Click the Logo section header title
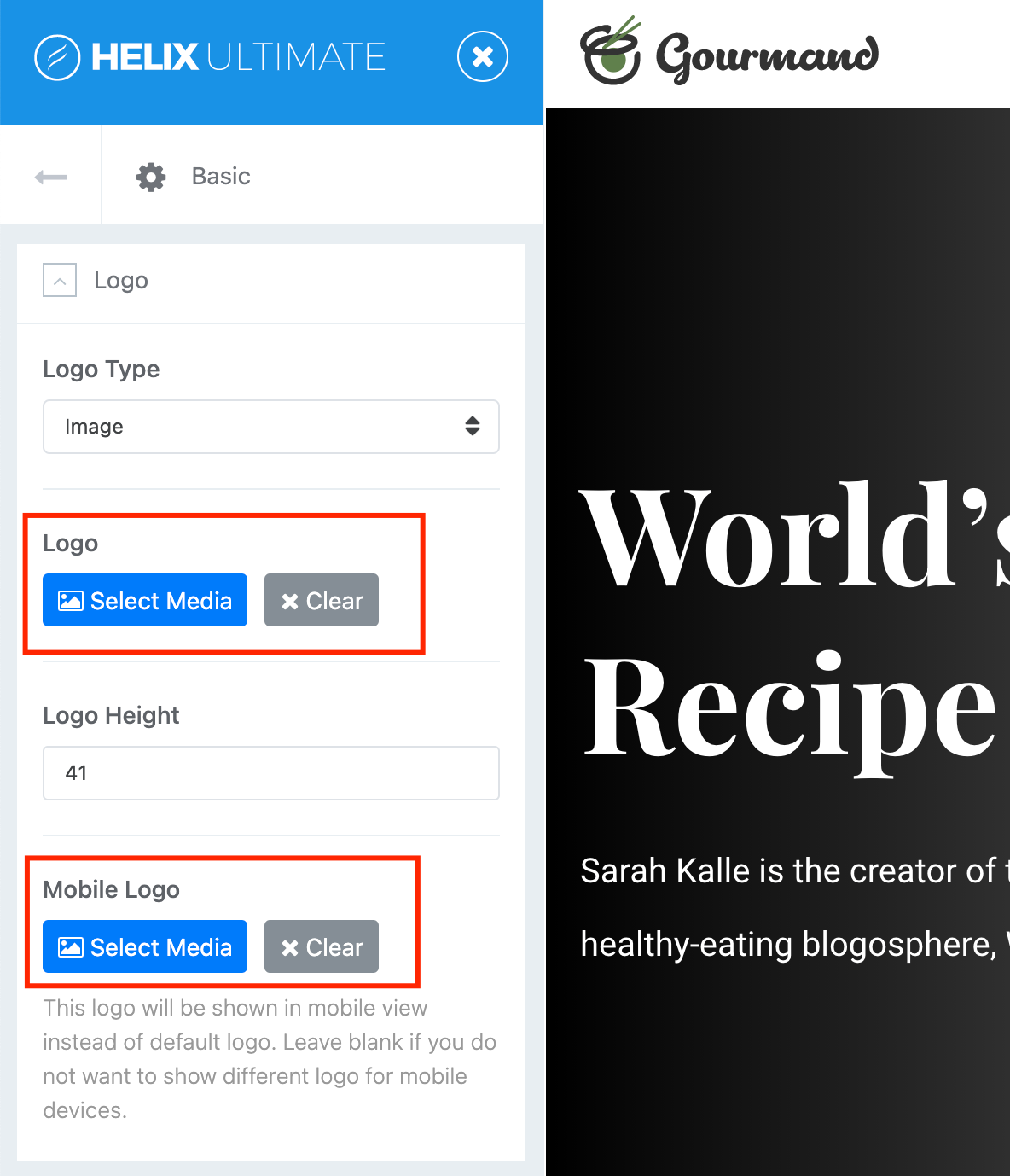Image resolution: width=1010 pixels, height=1176 pixels. pyautogui.click(x=121, y=281)
